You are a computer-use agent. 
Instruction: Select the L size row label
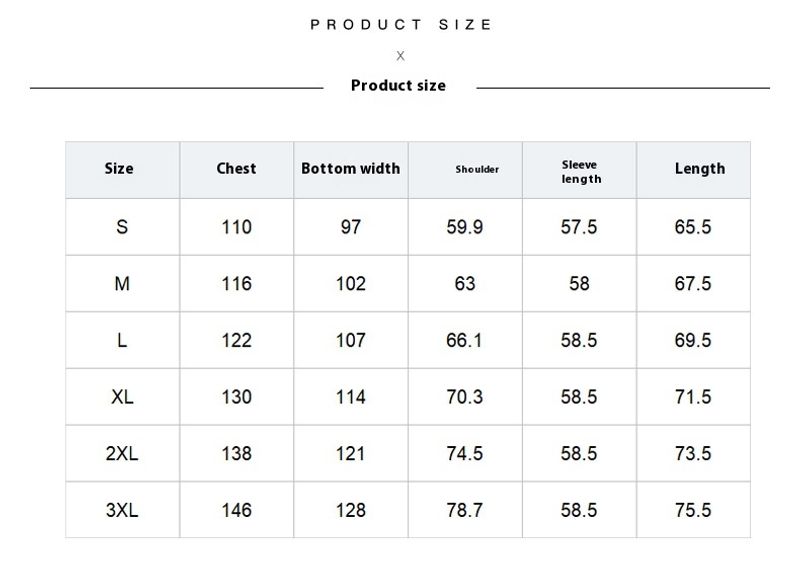122,341
